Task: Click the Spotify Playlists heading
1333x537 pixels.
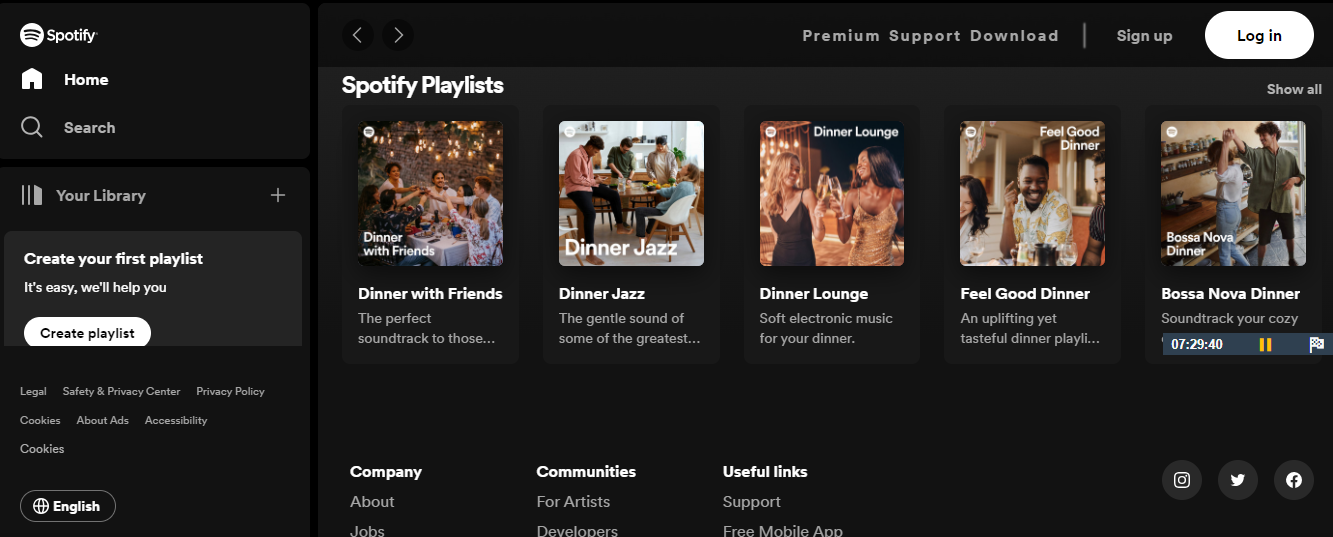Action: click(423, 86)
